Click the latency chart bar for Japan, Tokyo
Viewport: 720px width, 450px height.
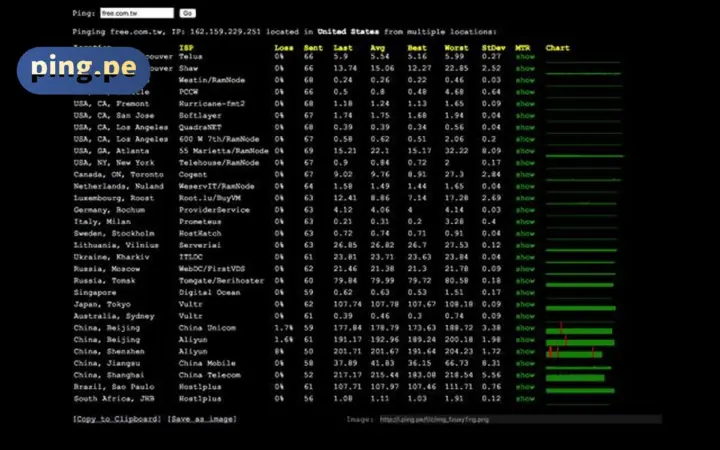(580, 308)
